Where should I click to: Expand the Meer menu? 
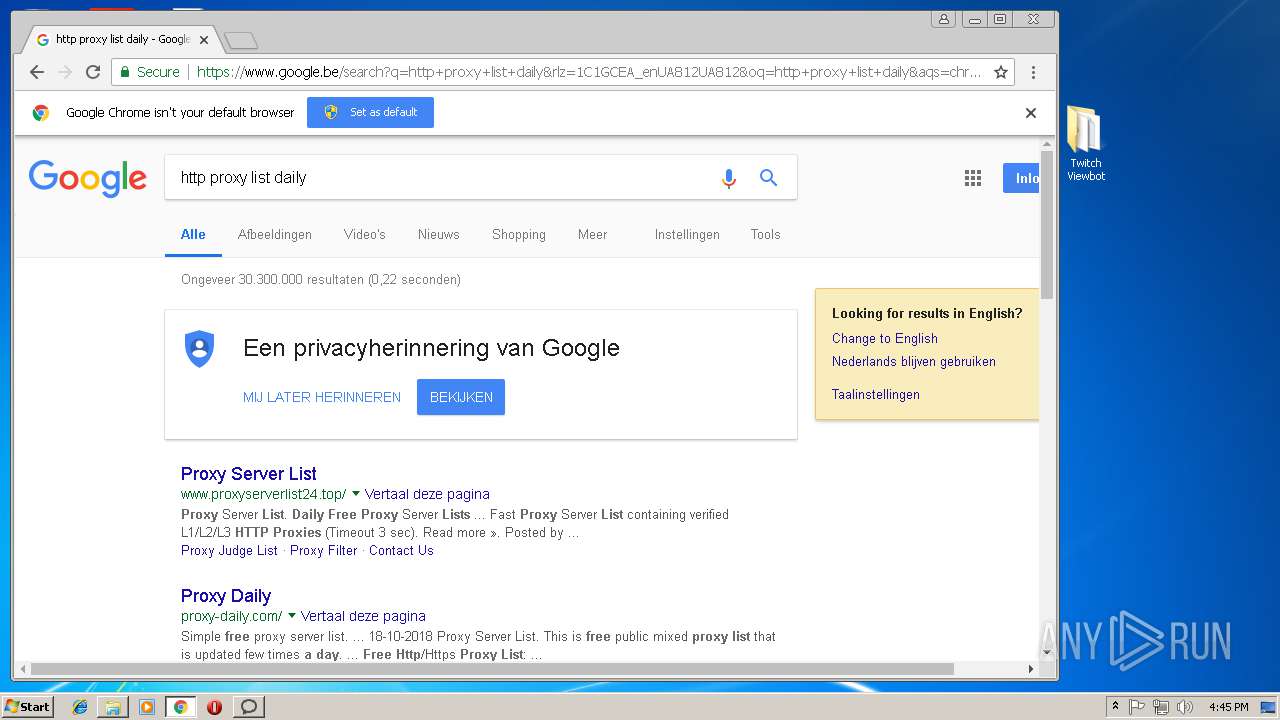click(x=592, y=235)
